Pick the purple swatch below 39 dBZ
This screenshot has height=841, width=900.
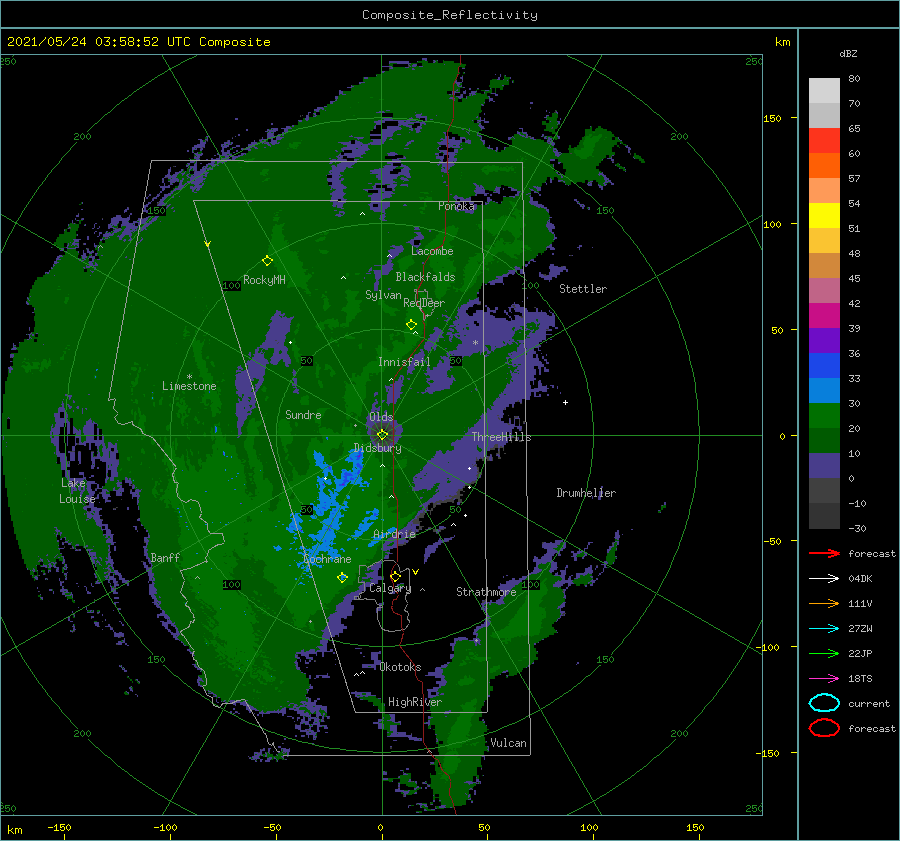(x=824, y=340)
